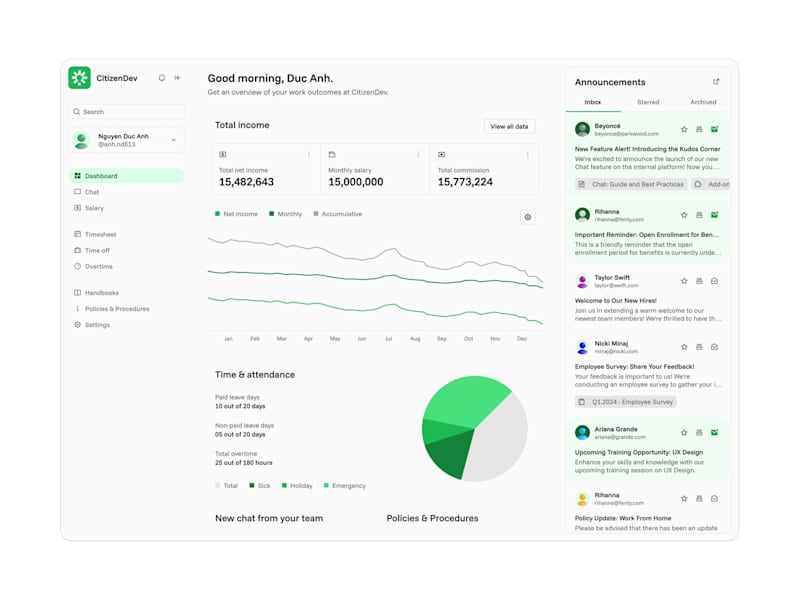Open Announcements in external view icon
Image resolution: width=800 pixels, height=600 pixels.
pos(716,82)
